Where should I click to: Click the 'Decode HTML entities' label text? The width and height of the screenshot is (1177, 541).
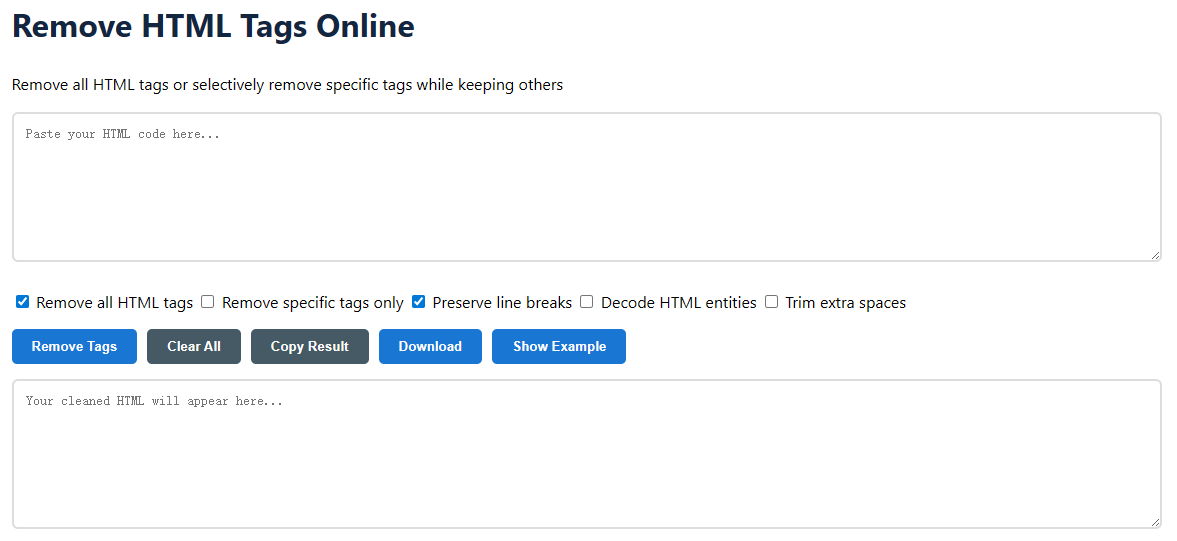point(678,303)
